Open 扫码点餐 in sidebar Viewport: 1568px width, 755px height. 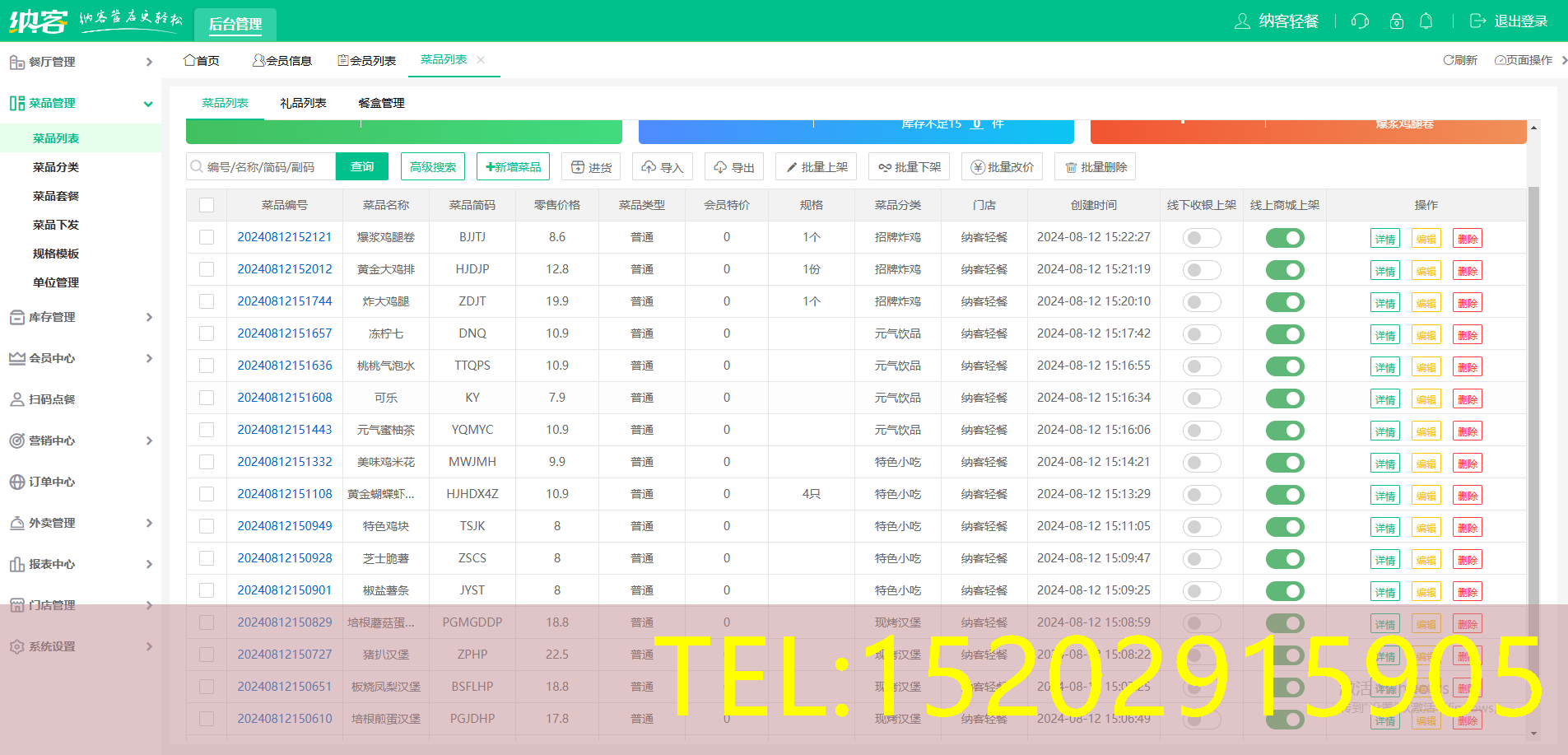[x=52, y=399]
